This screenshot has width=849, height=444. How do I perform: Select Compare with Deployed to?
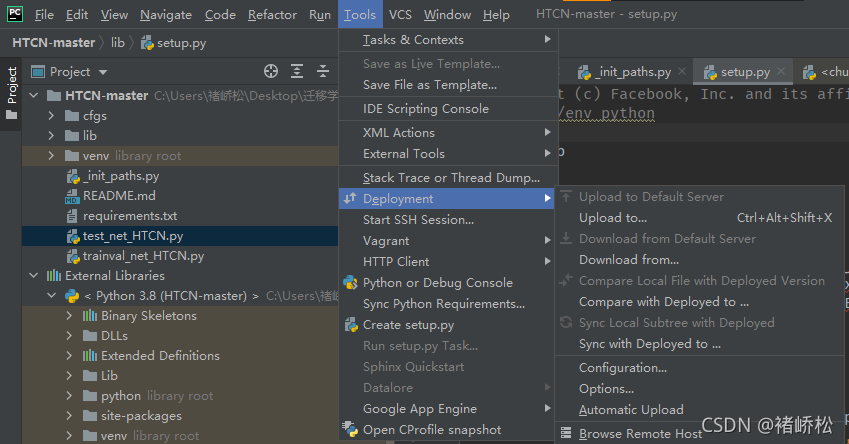pos(700,302)
